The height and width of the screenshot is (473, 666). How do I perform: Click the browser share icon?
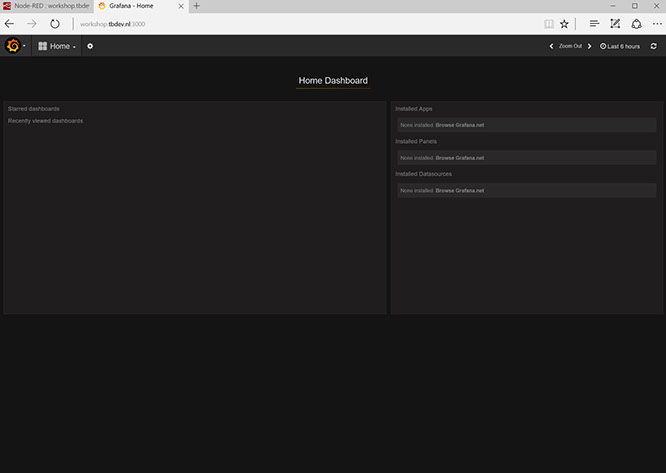[x=636, y=24]
